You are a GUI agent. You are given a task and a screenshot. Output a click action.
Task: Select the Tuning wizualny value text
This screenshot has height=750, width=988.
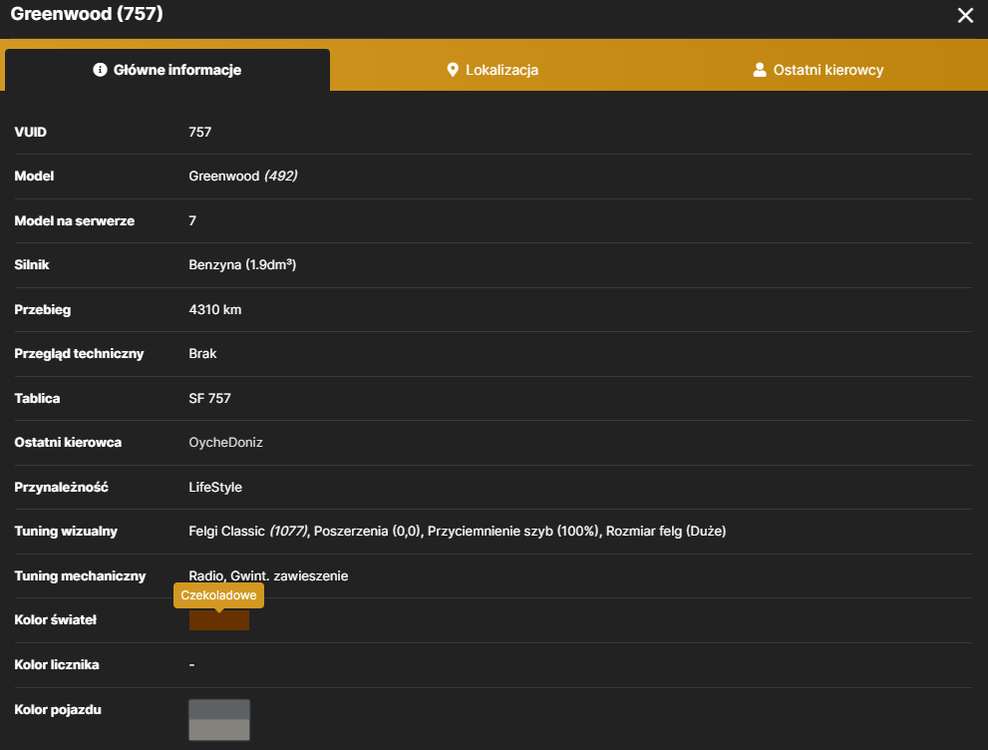[x=457, y=531]
